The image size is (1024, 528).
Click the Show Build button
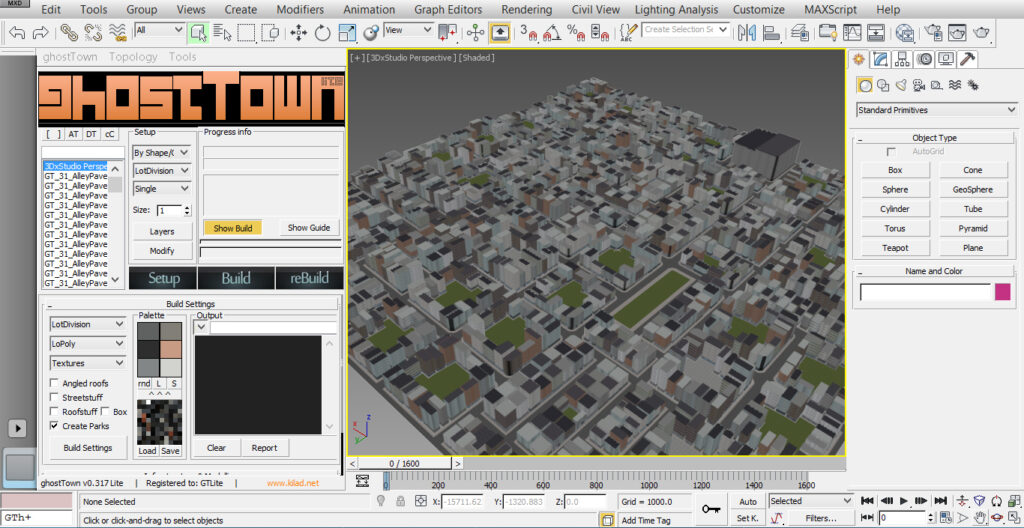point(232,228)
